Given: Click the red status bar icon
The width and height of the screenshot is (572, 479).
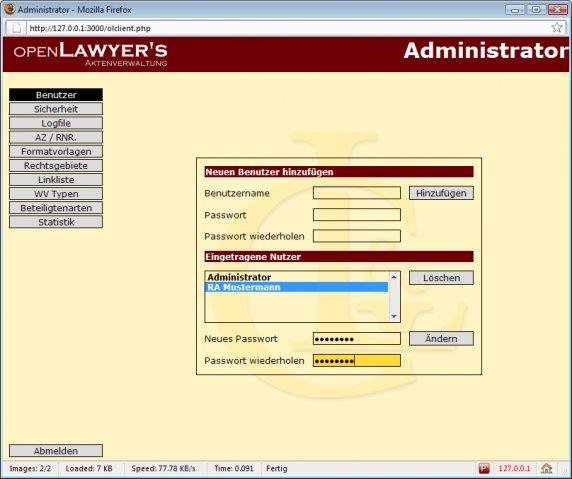Looking at the screenshot, I should click(484, 468).
